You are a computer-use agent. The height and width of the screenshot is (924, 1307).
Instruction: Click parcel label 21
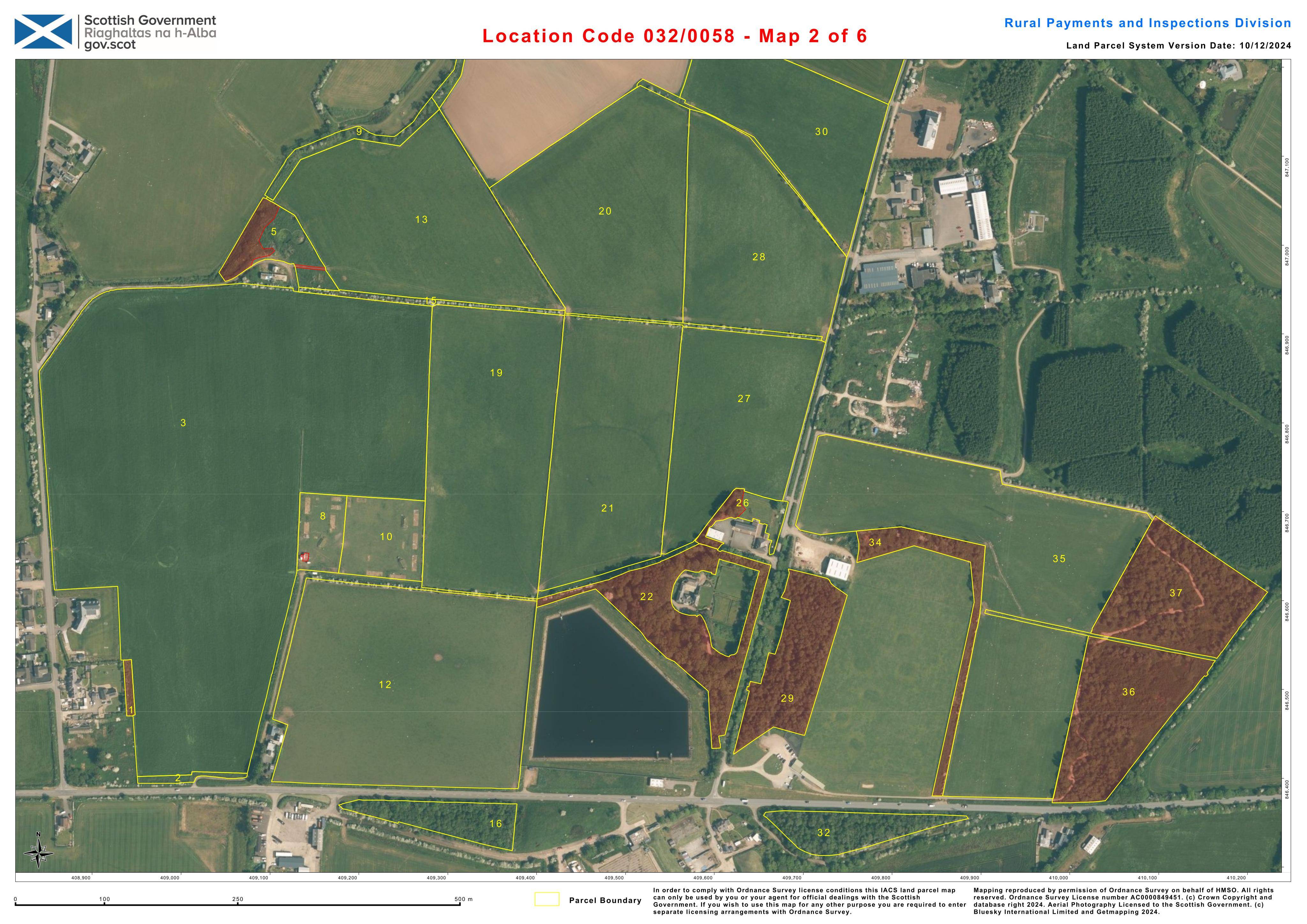[607, 508]
